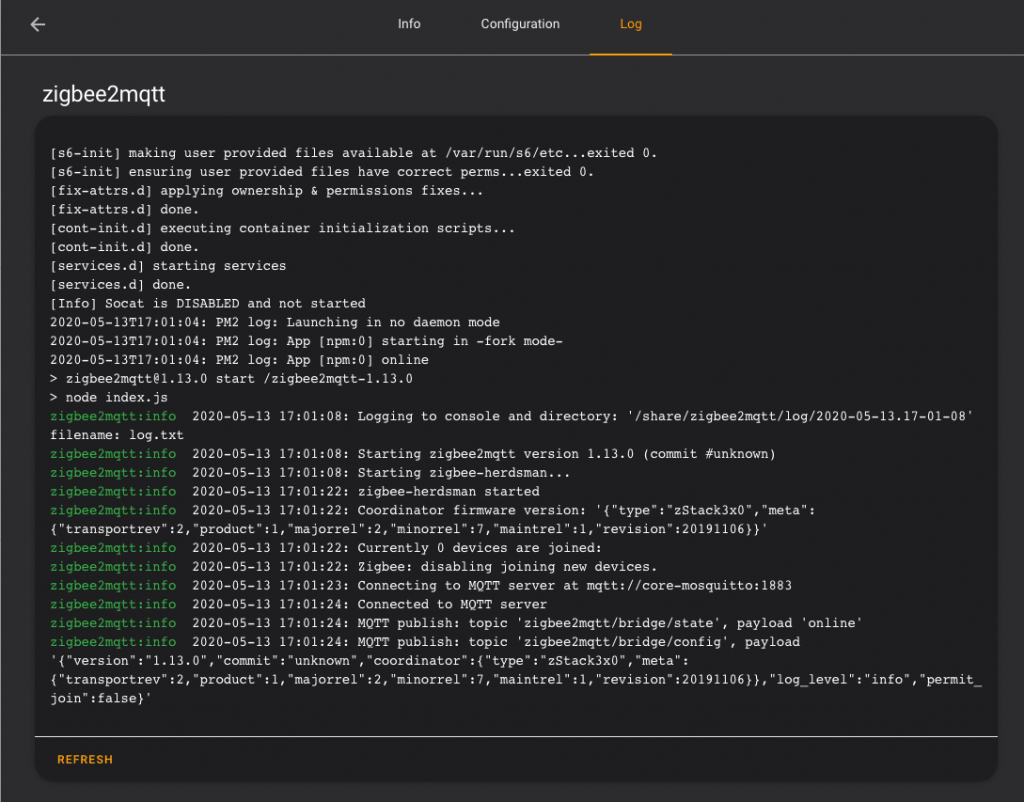Switch to the Info tab
1024x802 pixels.
pyautogui.click(x=409, y=24)
